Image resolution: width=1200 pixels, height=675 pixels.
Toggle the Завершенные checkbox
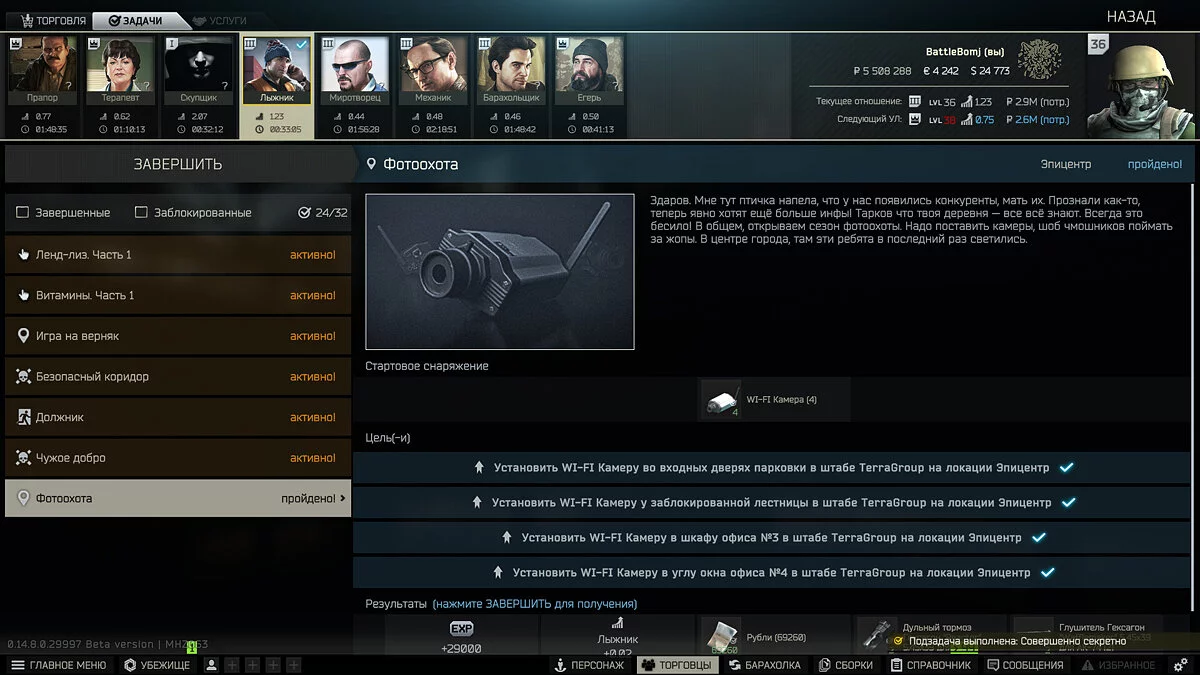(x=23, y=213)
